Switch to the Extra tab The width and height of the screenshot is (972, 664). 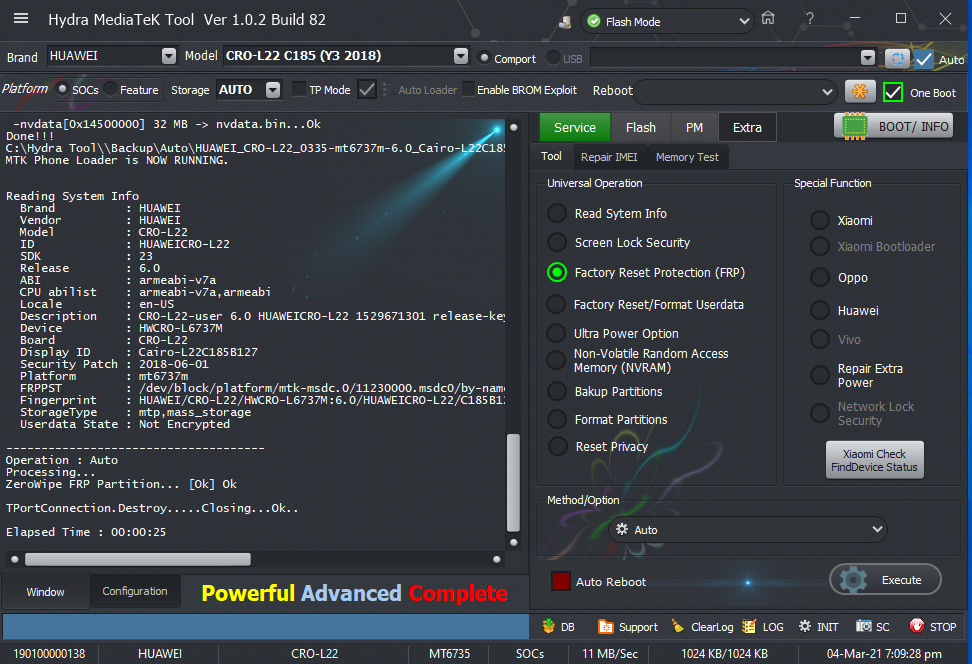[747, 128]
